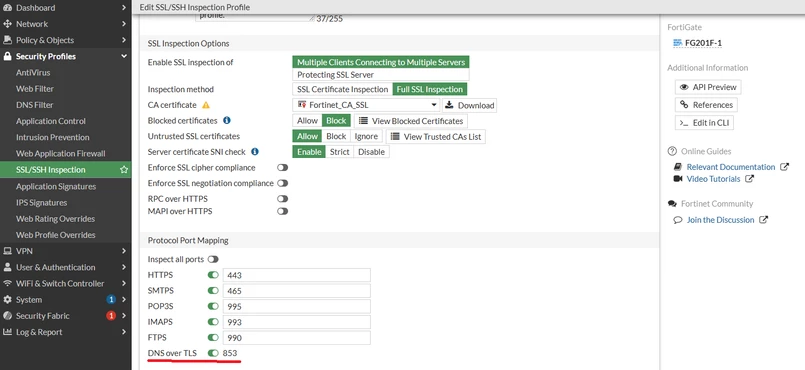Click the CA certificate warning triangle icon
Viewport: 805px width, 370px height.
[206, 105]
